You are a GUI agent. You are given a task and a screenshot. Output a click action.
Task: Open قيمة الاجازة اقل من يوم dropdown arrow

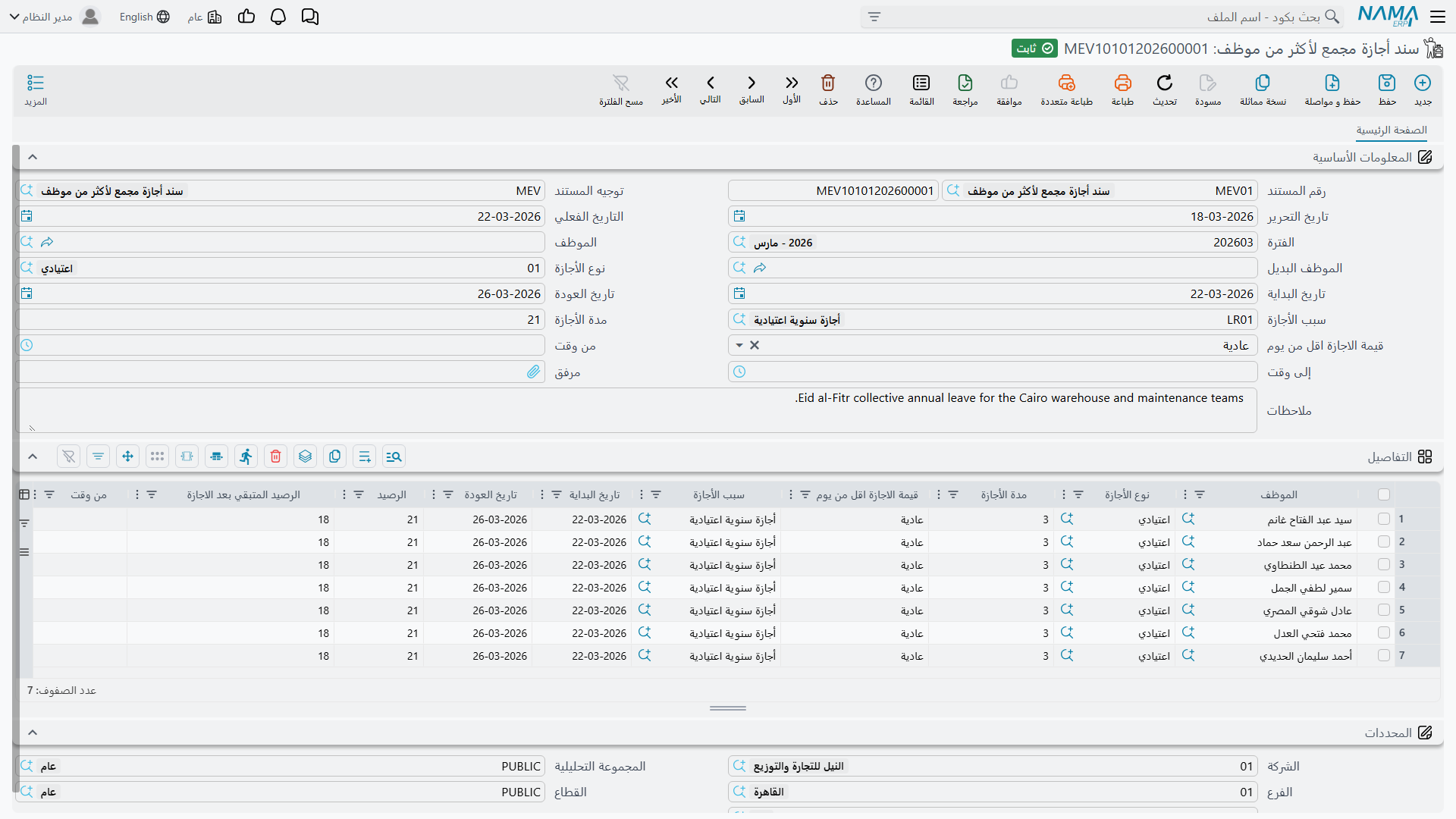tap(739, 346)
